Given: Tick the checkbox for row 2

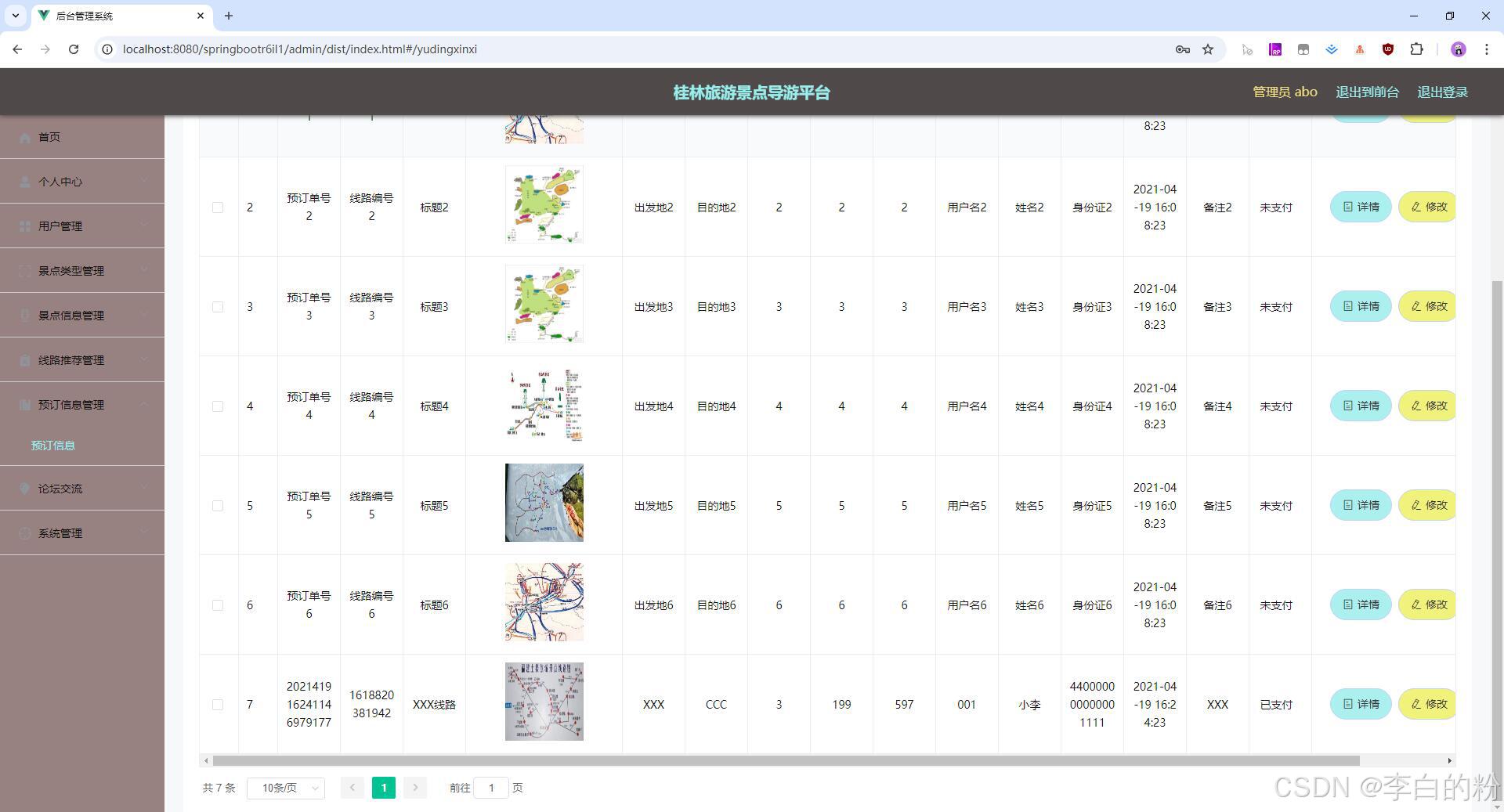Looking at the screenshot, I should click(x=218, y=208).
